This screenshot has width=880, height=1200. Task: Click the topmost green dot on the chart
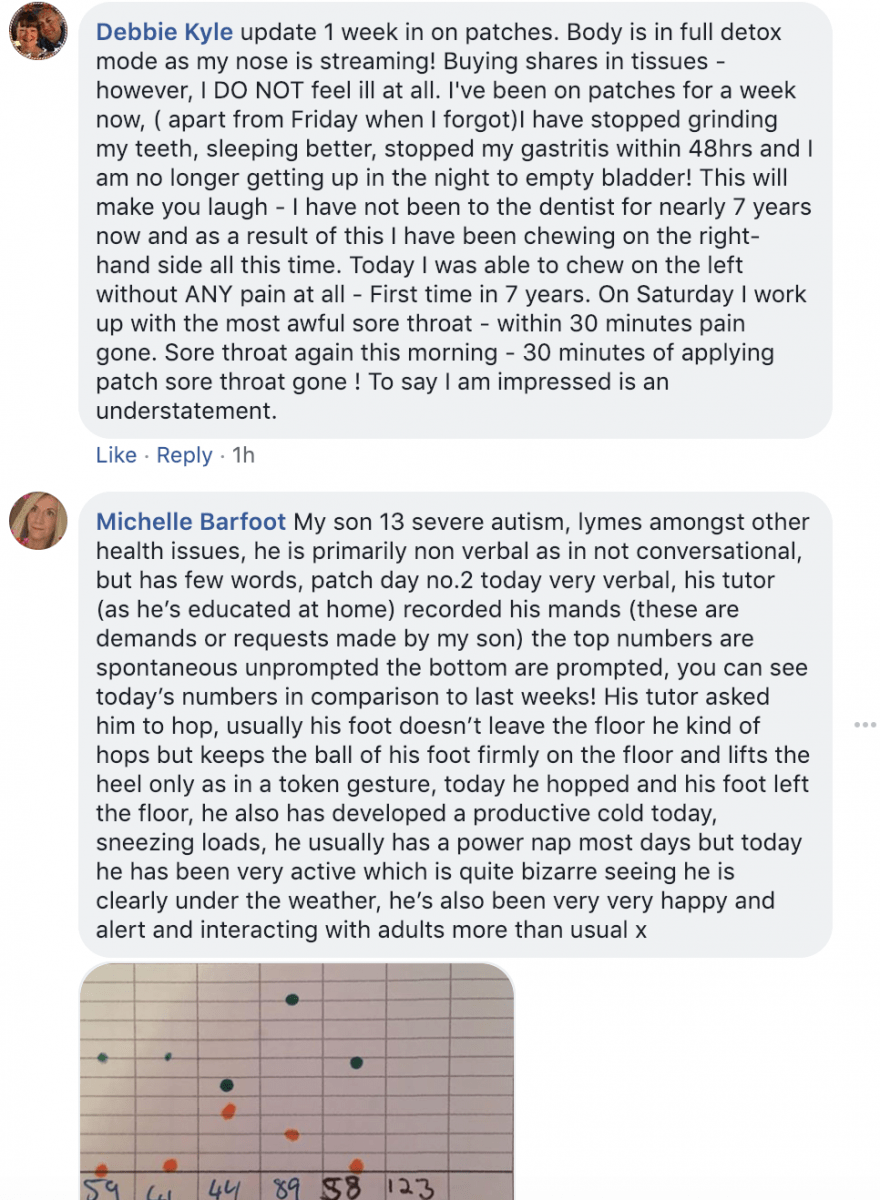coord(292,998)
